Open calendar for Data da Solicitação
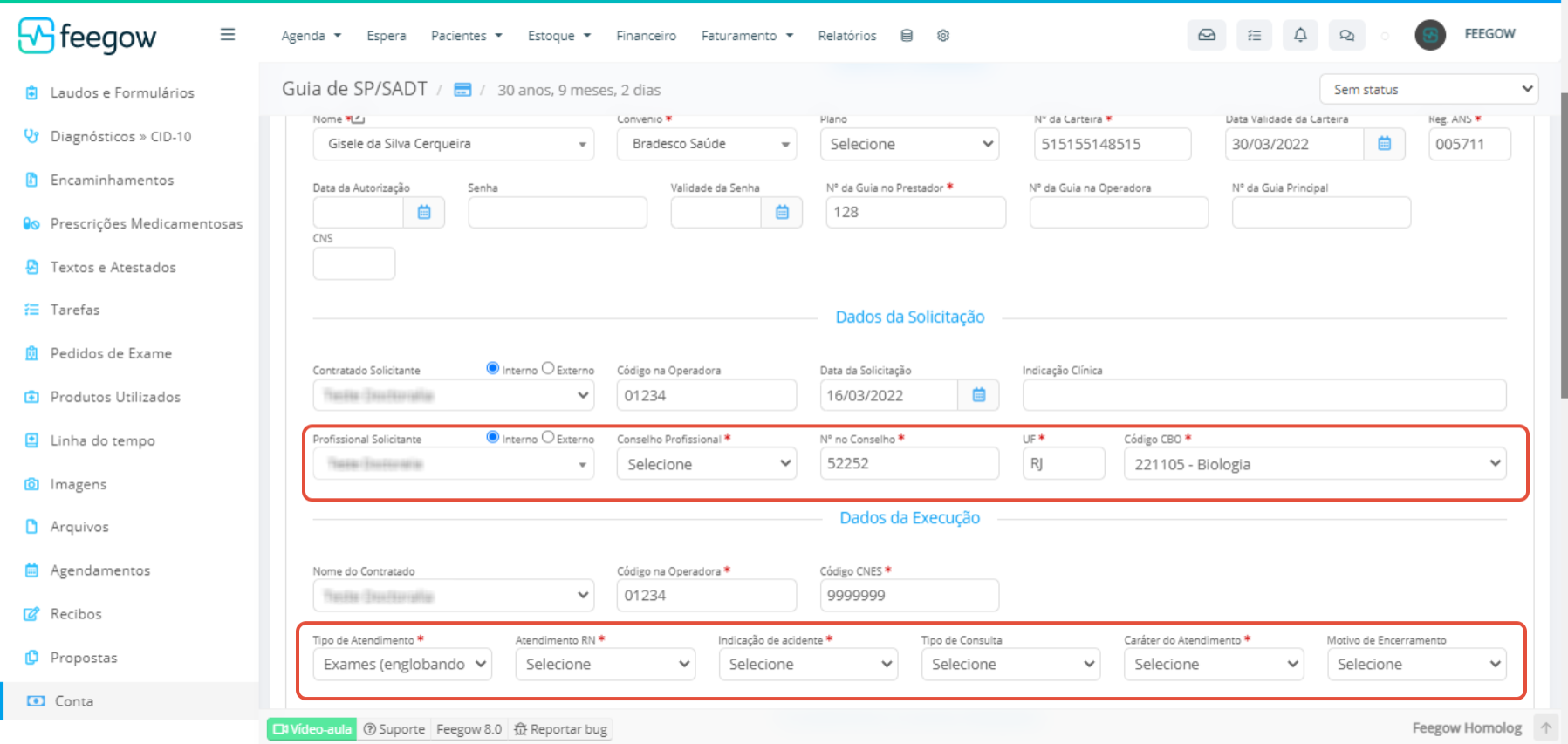 [978, 395]
